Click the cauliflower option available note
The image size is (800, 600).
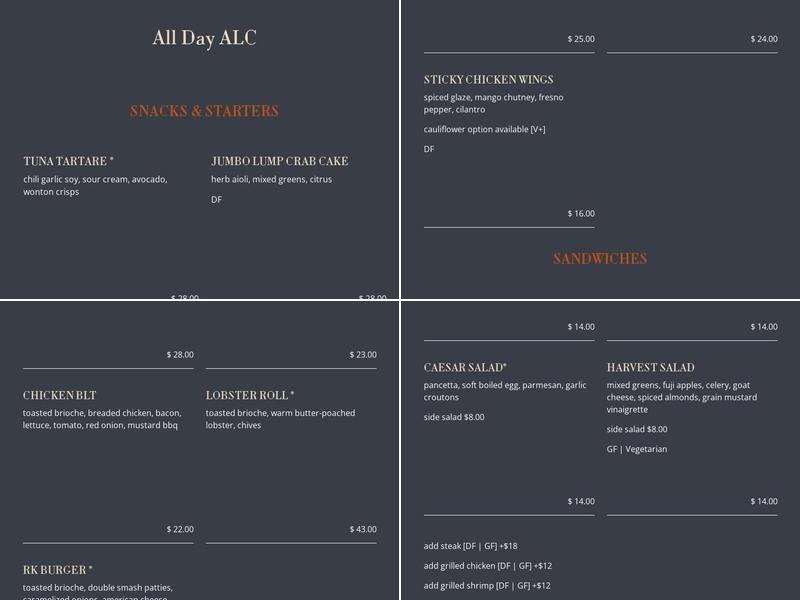(484, 129)
